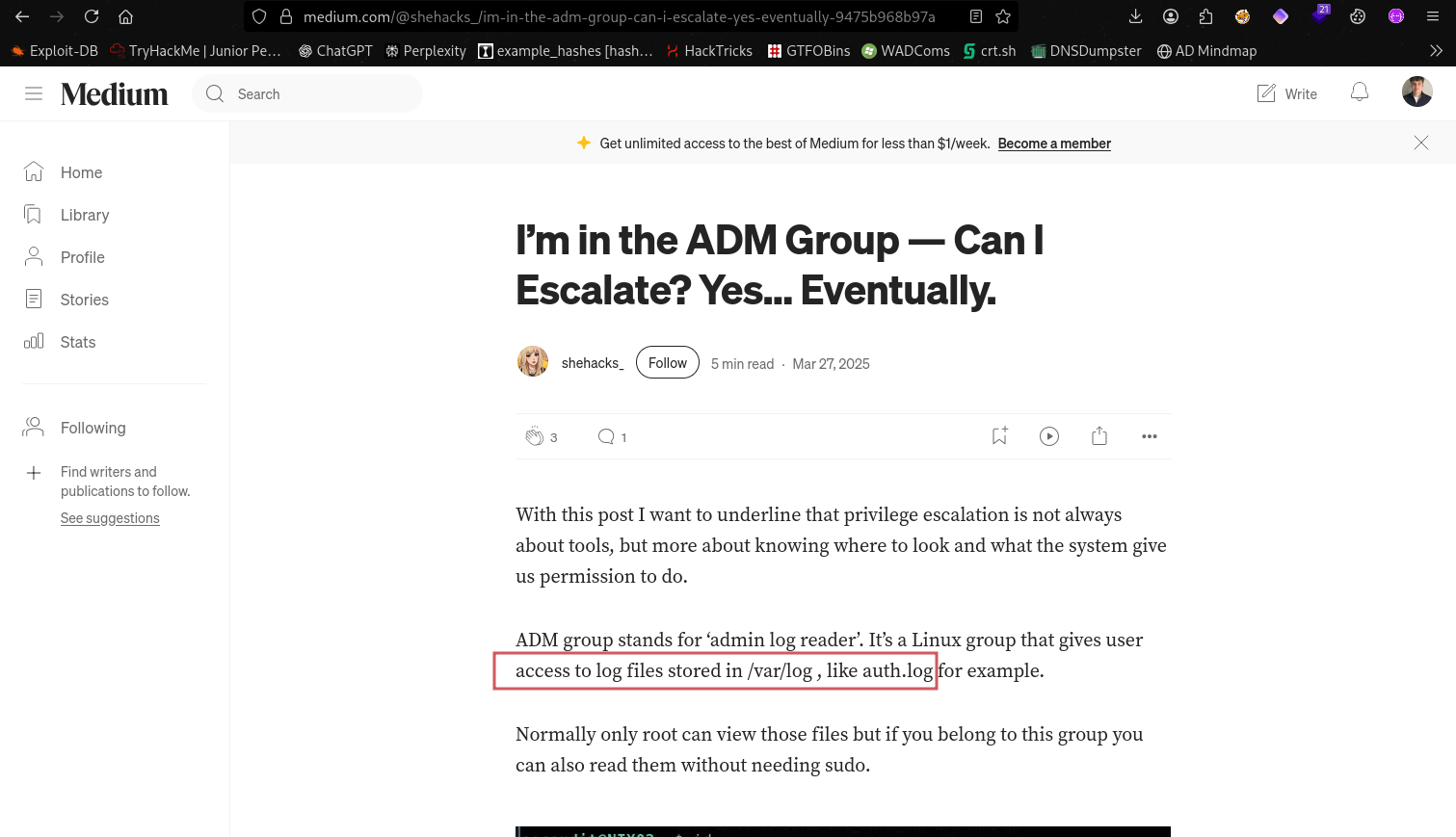
Task: Open the article responses comment icon
Action: (x=606, y=436)
